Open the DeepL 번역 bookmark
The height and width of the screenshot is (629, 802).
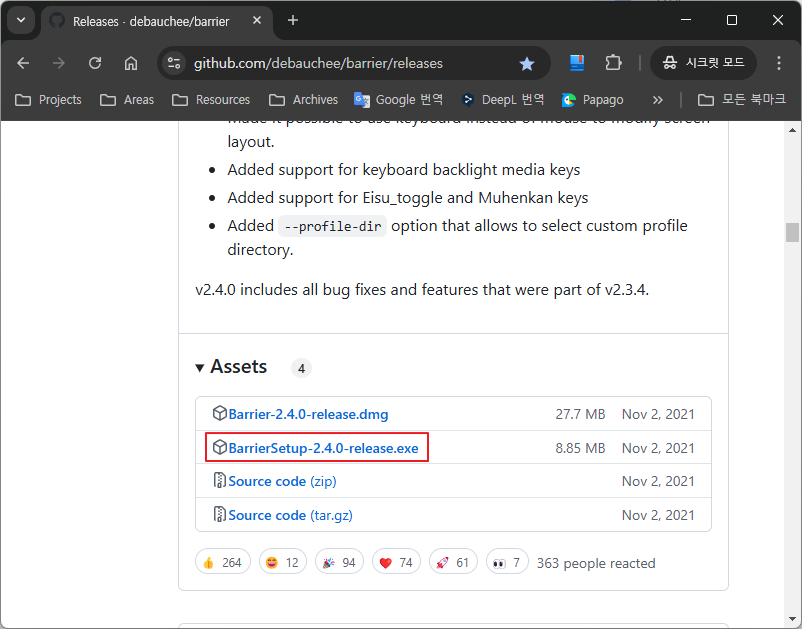click(x=503, y=100)
